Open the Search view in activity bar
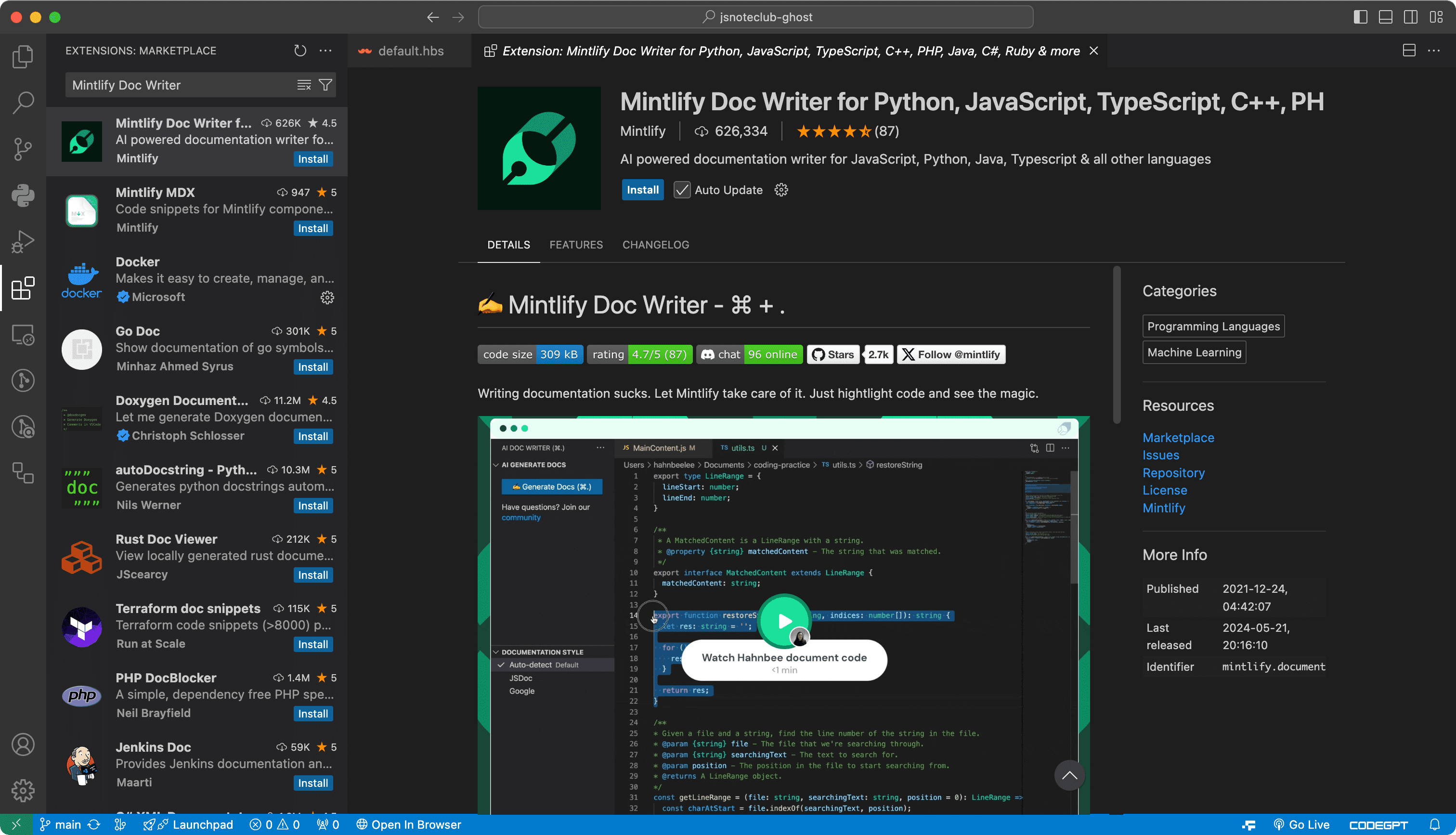Viewport: 1456px width, 835px height. pyautogui.click(x=23, y=103)
